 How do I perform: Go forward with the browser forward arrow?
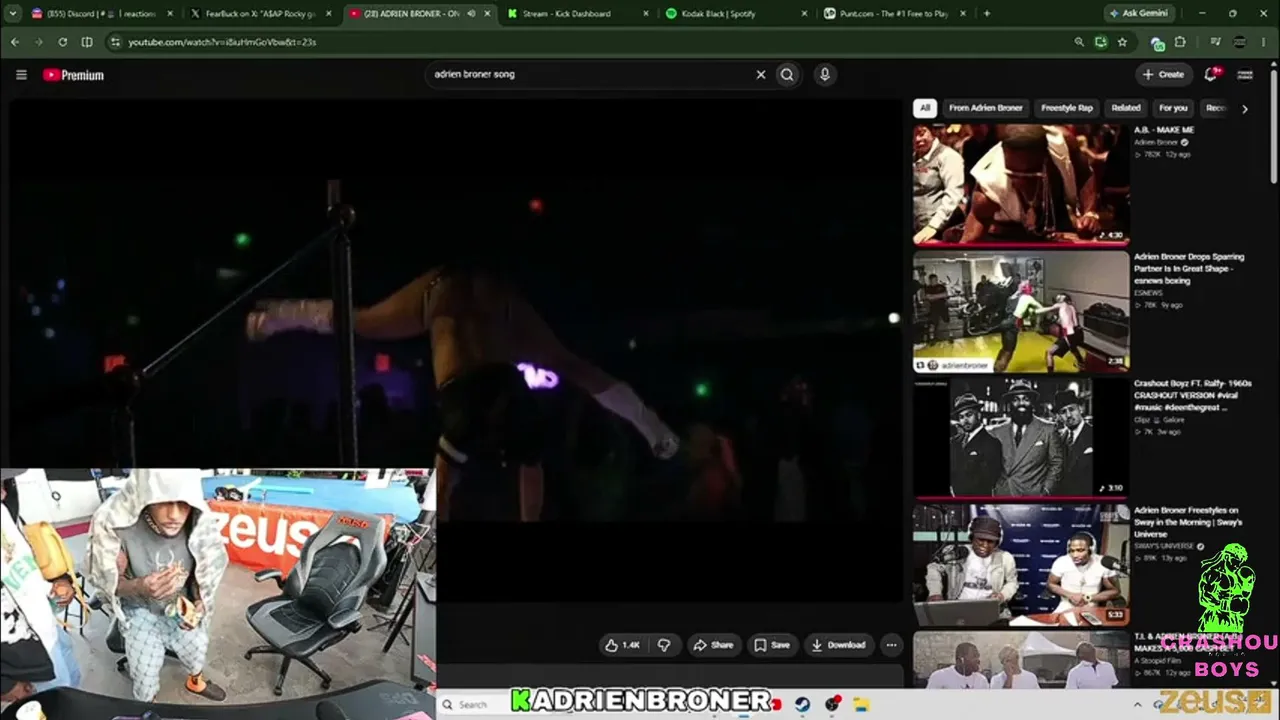[x=39, y=42]
